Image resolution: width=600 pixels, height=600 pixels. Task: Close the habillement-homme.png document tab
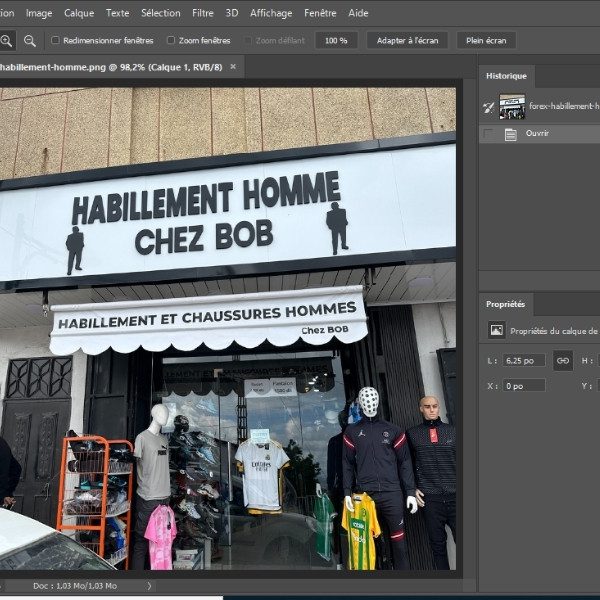pyautogui.click(x=233, y=67)
